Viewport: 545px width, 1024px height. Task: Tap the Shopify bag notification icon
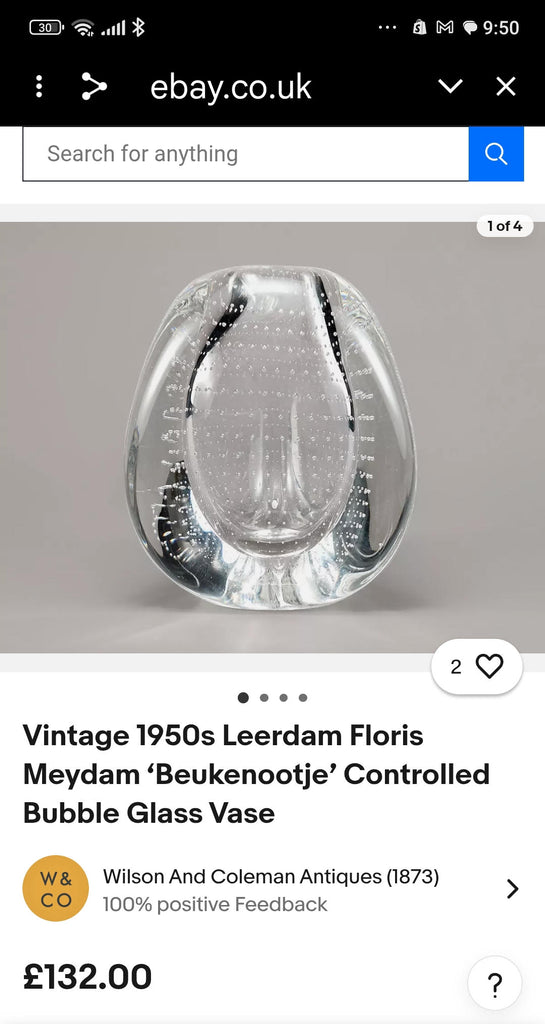coord(419,27)
